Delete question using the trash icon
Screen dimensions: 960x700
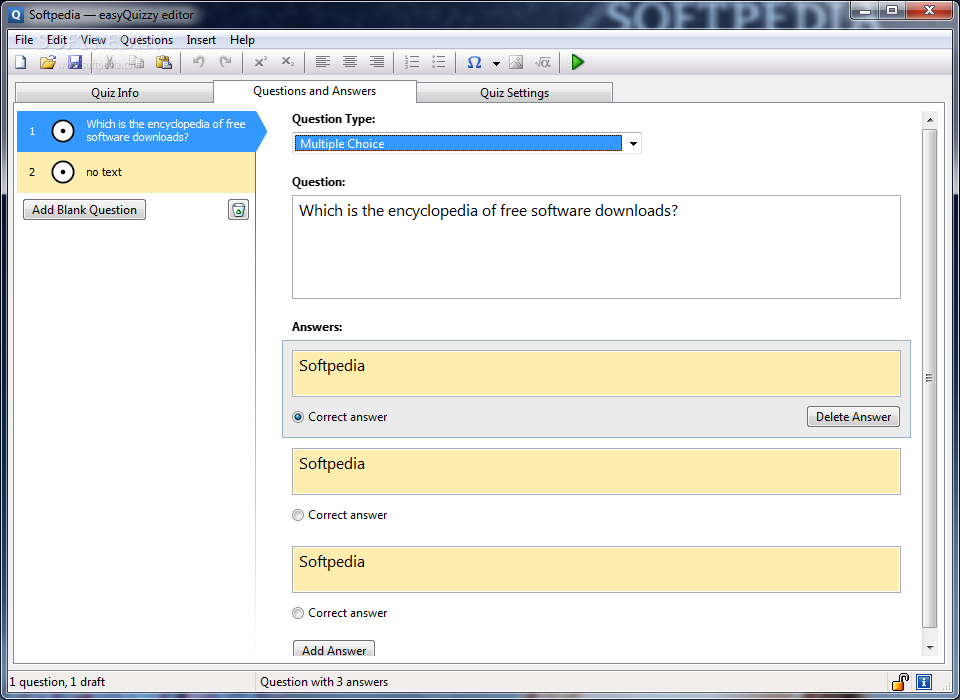(x=238, y=210)
